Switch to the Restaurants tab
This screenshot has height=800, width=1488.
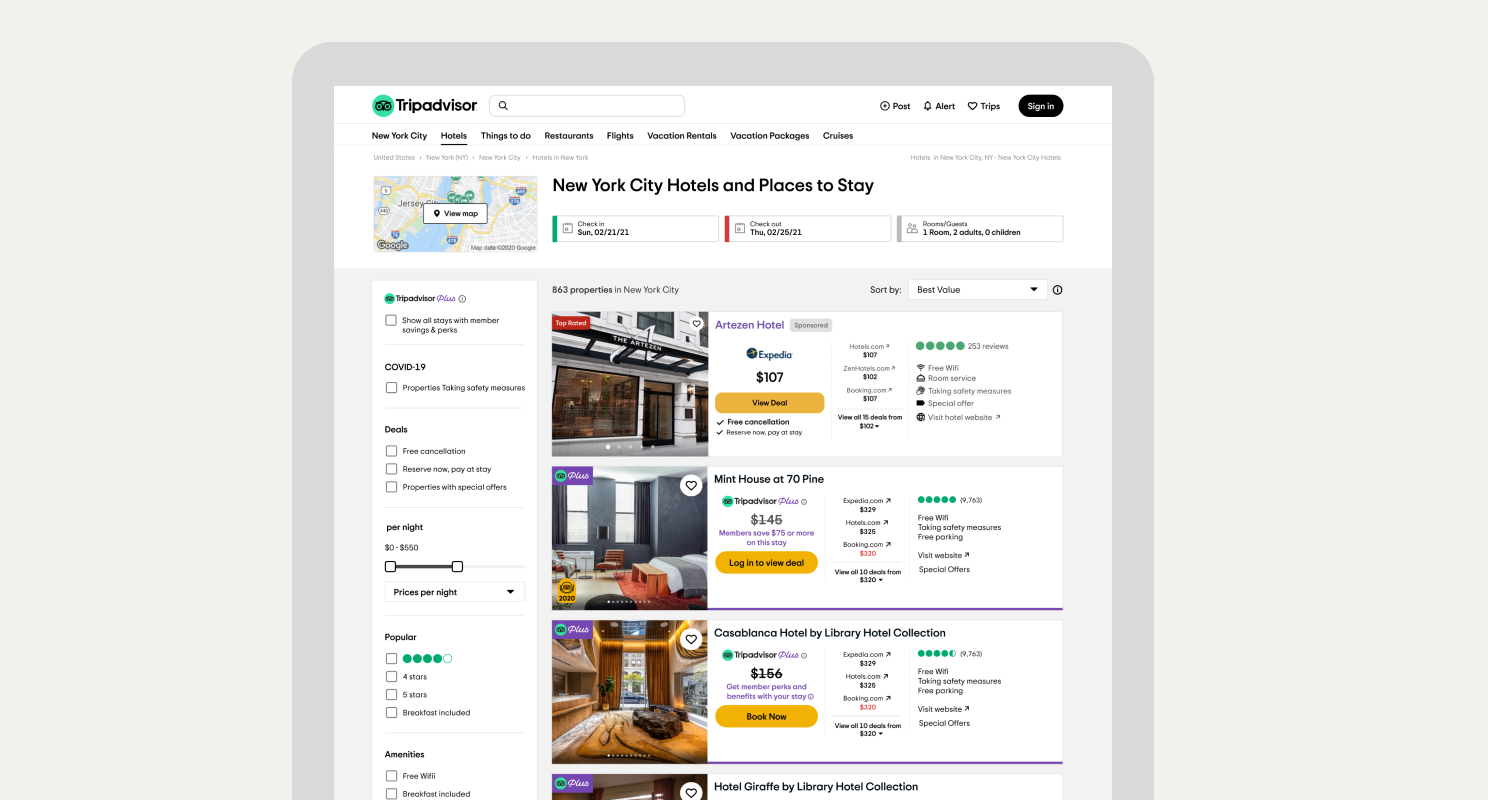tap(569, 136)
